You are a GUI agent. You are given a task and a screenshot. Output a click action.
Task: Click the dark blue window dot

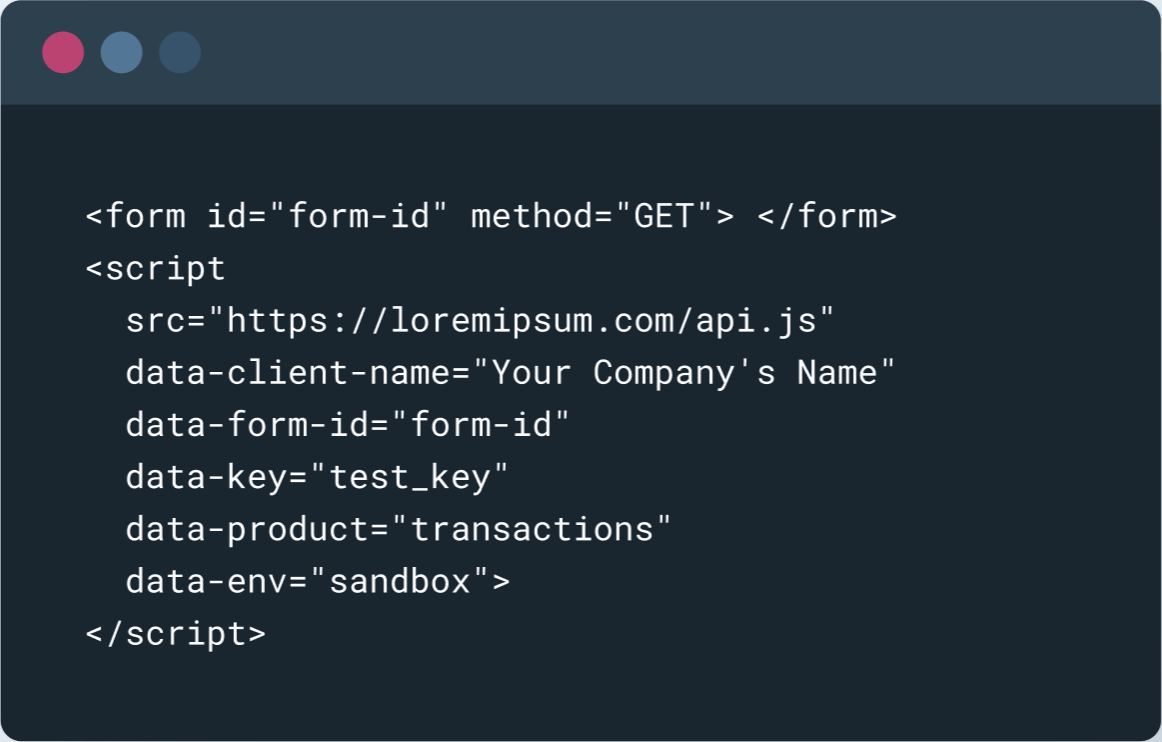[180, 52]
